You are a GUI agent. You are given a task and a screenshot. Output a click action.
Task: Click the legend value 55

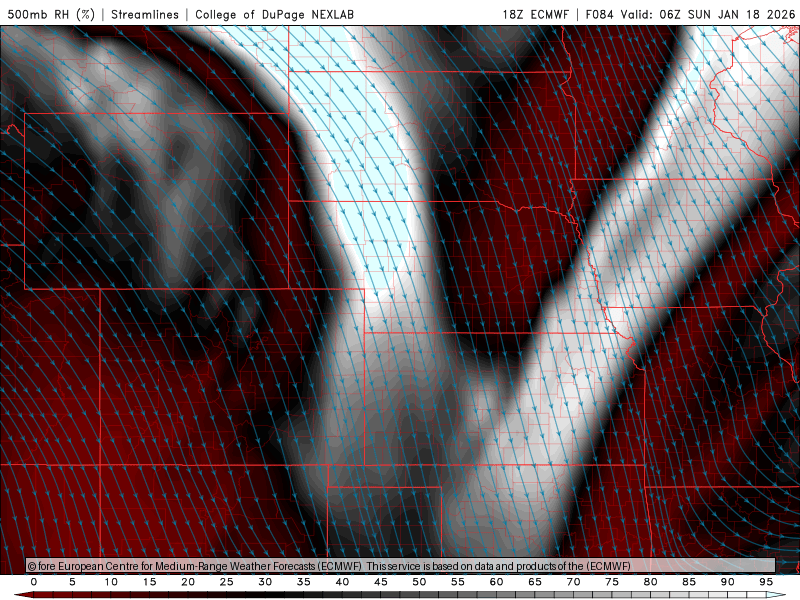click(x=458, y=582)
